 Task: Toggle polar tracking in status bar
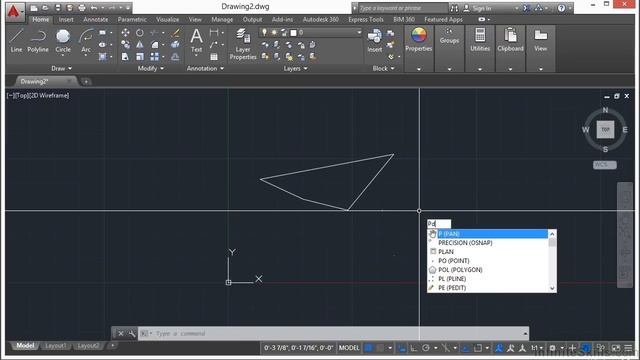coord(426,348)
